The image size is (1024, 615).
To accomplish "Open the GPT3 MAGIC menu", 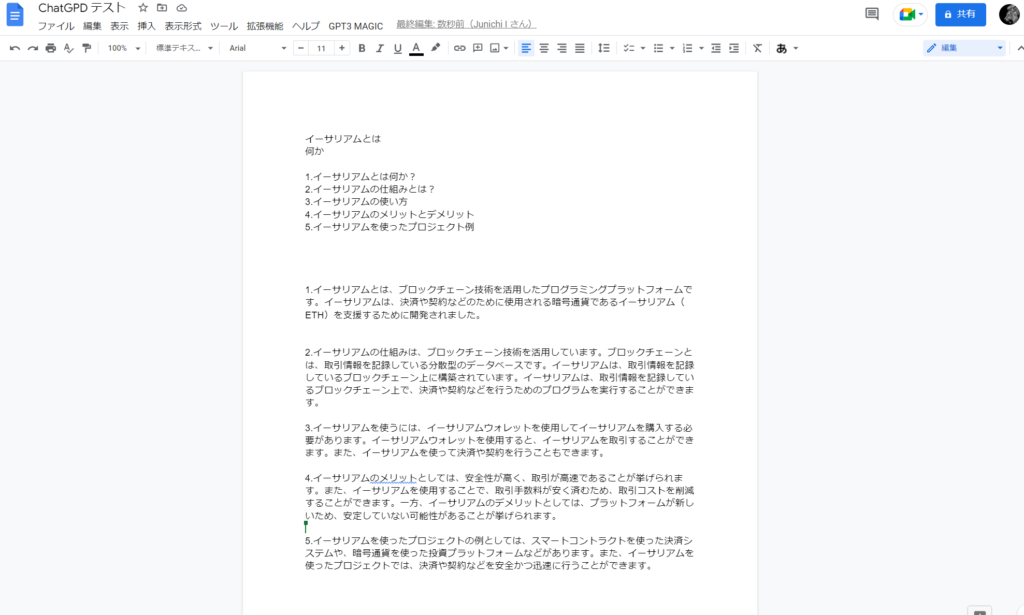I will [355, 26].
